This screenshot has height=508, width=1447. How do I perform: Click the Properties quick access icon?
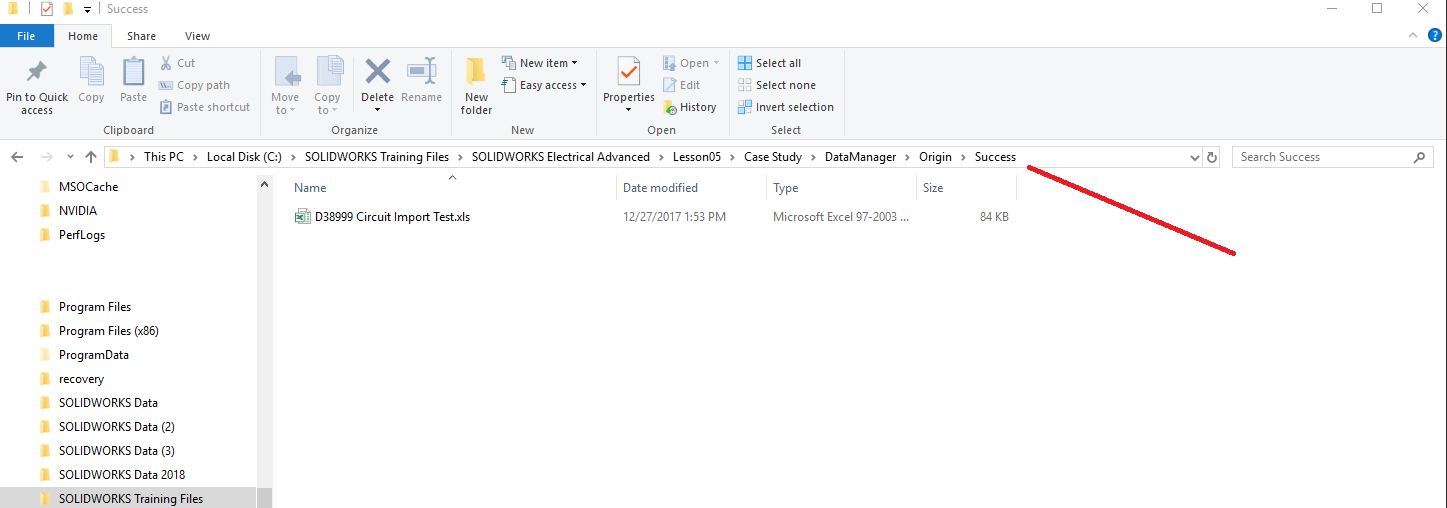pyautogui.click(x=46, y=9)
